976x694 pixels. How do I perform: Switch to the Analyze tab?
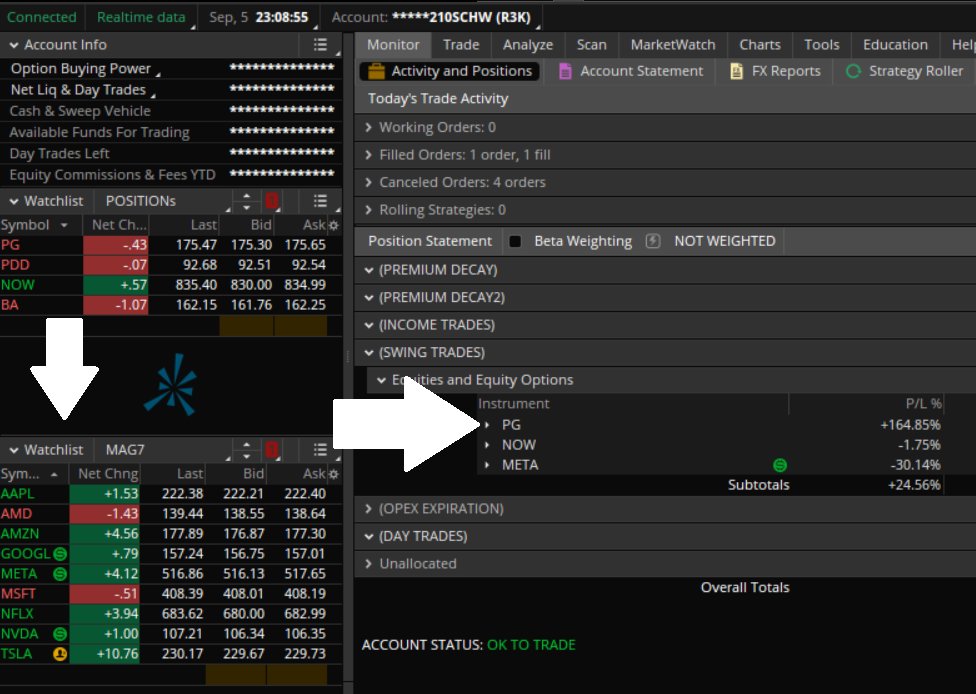coord(528,45)
